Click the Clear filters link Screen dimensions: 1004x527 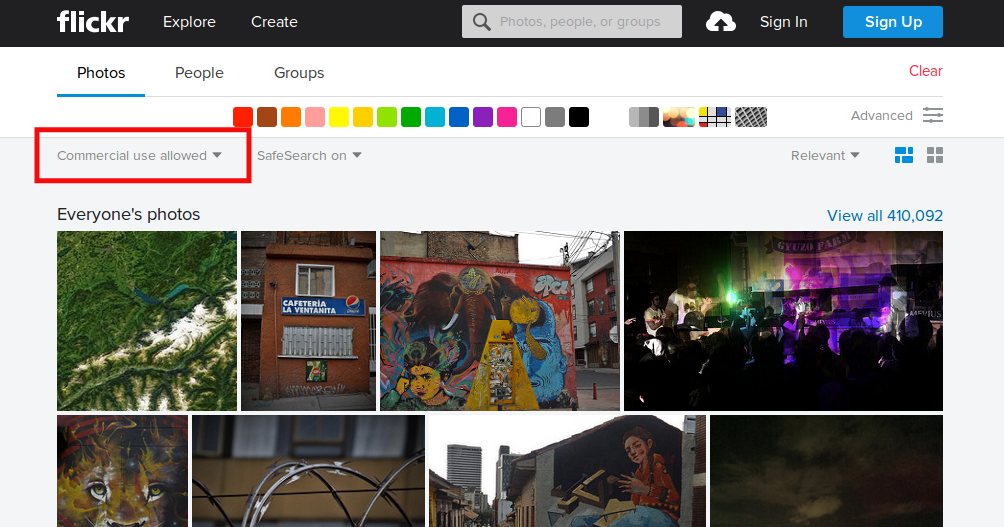point(925,71)
